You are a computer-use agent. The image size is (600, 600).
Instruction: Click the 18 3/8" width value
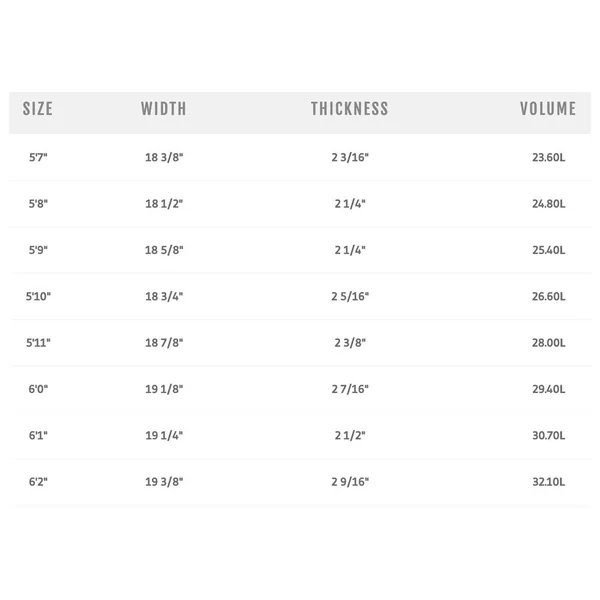pos(164,157)
